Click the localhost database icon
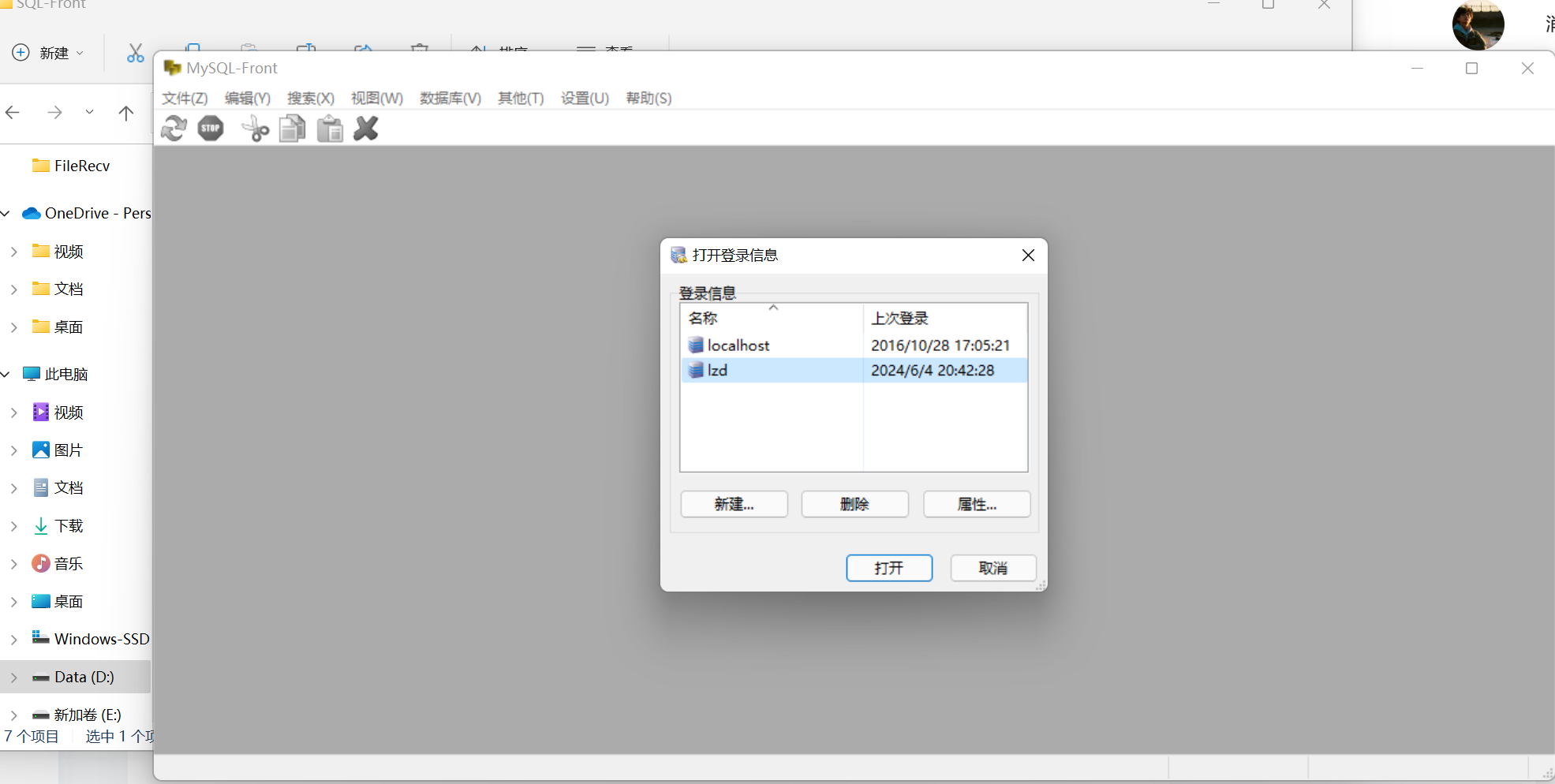 tap(696, 345)
